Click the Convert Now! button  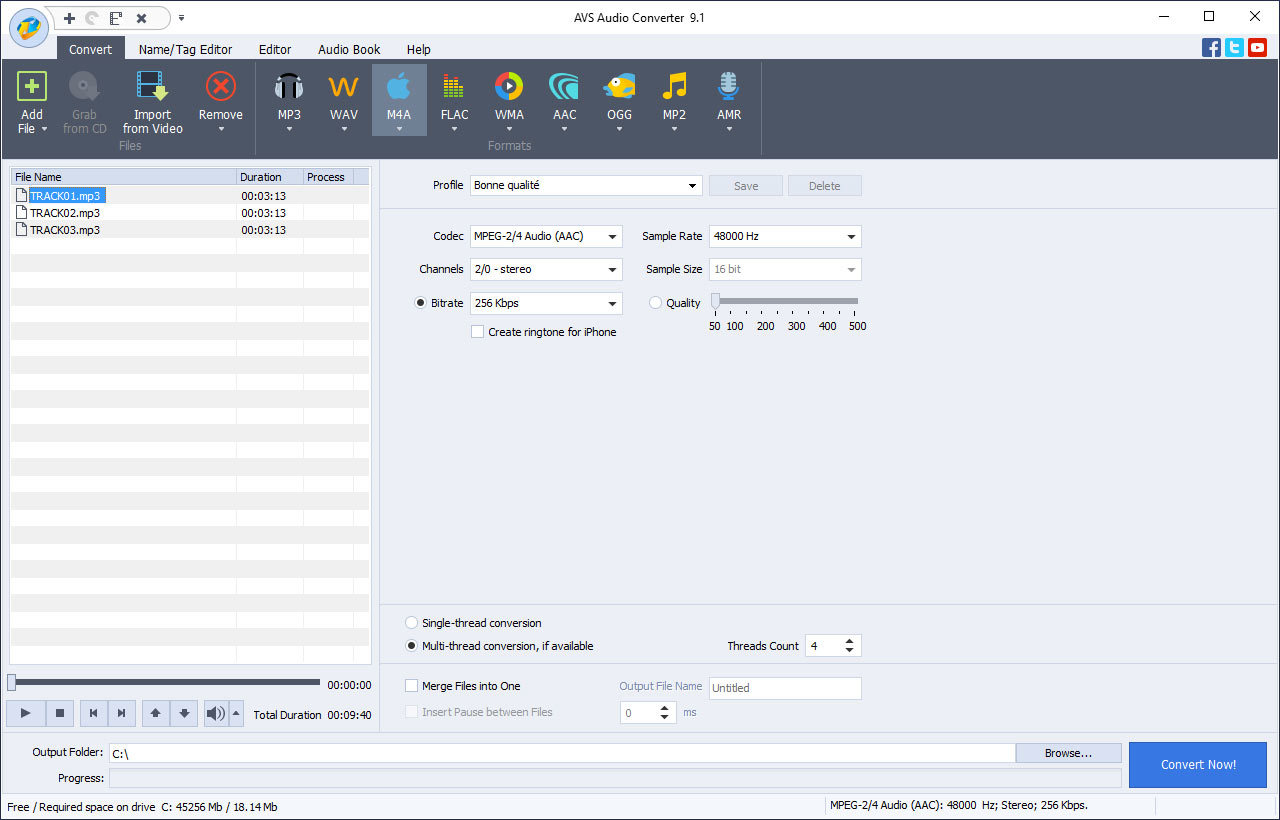coord(1198,765)
